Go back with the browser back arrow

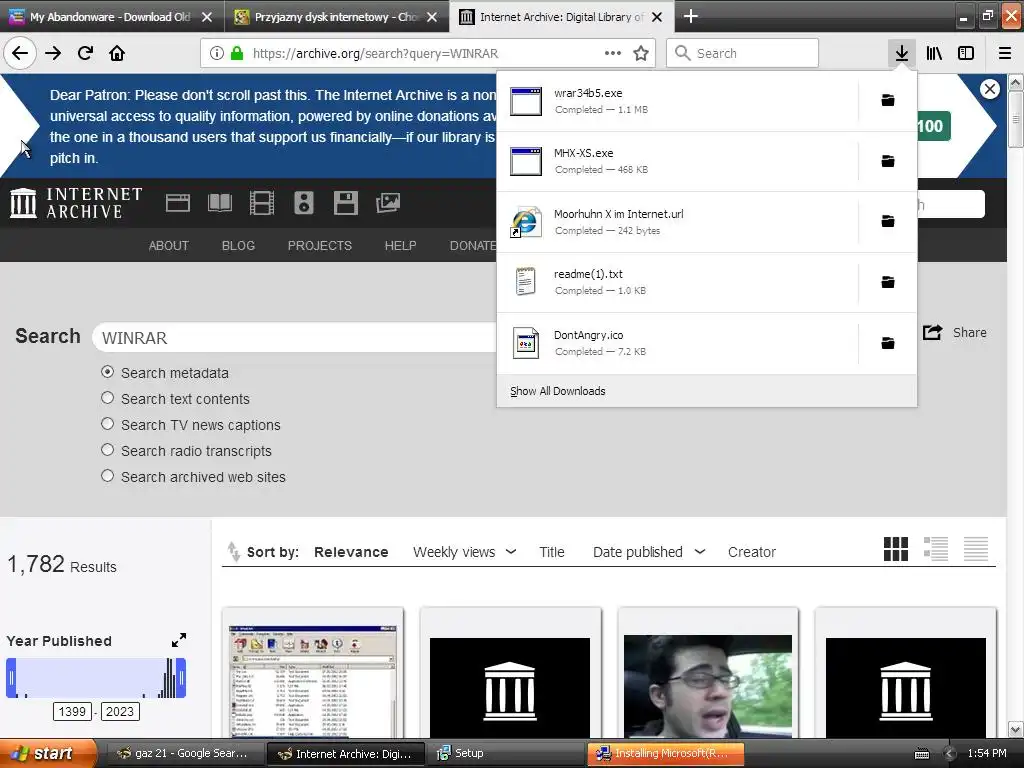20,53
